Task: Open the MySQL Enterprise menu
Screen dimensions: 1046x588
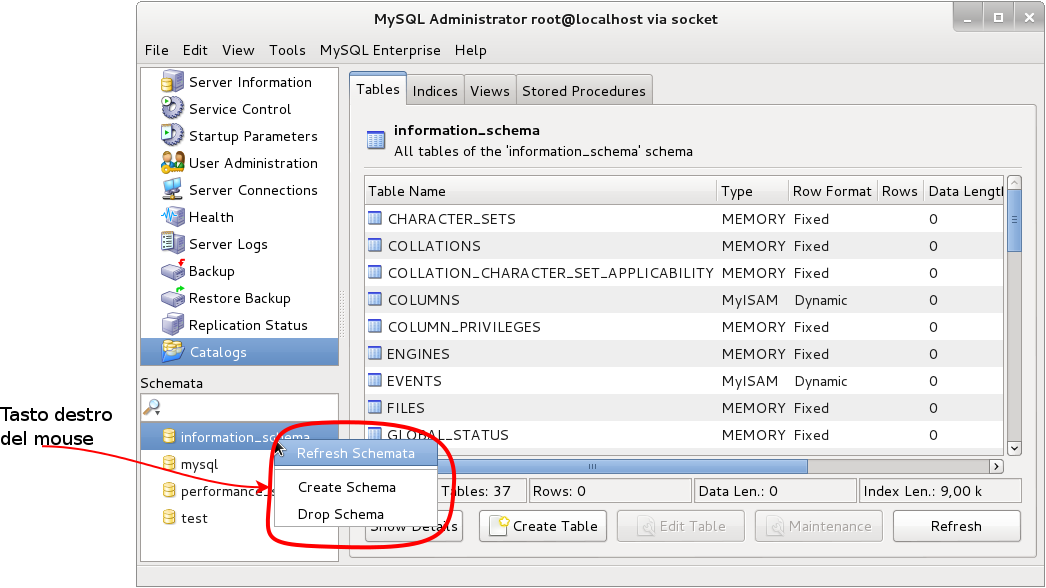Action: pos(380,50)
